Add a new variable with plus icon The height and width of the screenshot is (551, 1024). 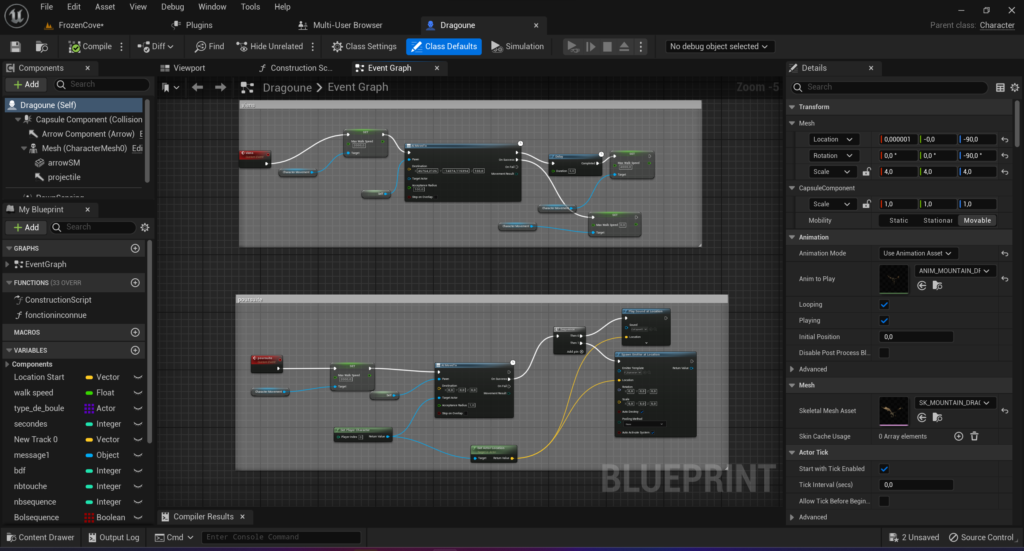tap(135, 350)
